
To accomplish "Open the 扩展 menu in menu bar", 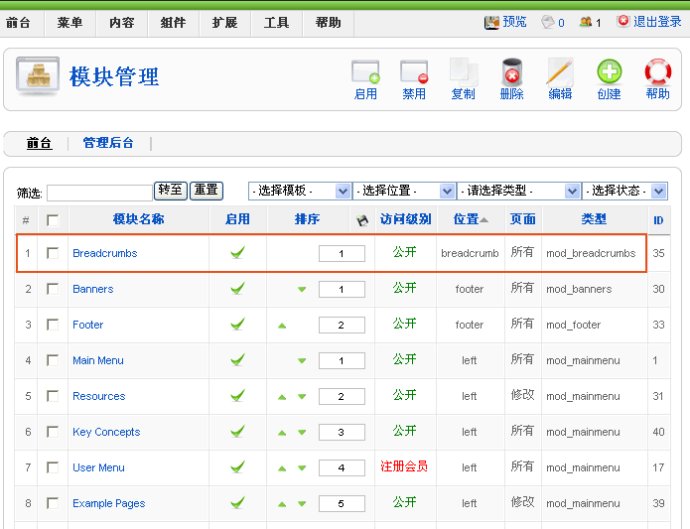I will point(225,22).
